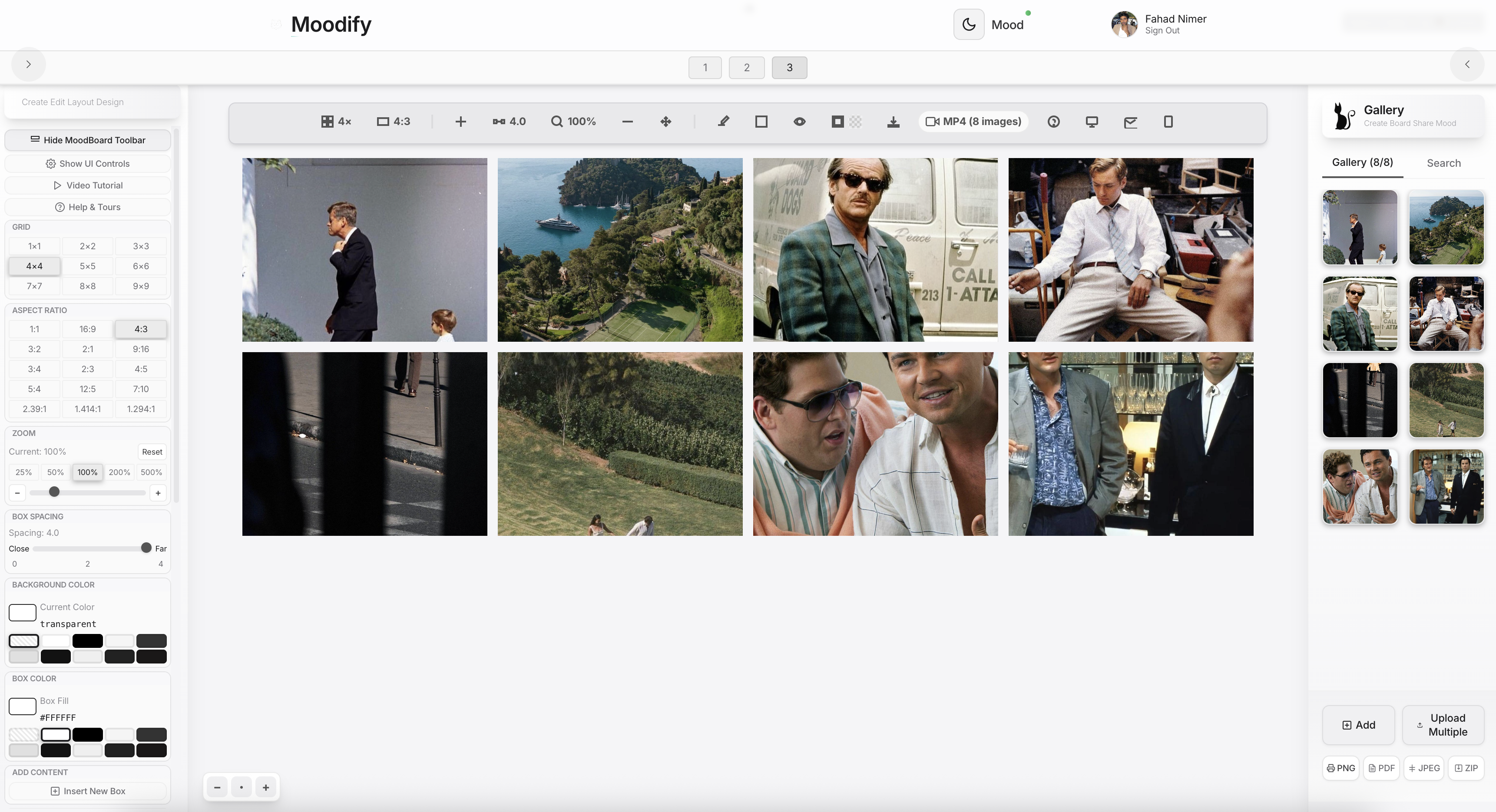Export MP4 video of 8 images
The image size is (1496, 812).
click(x=973, y=121)
